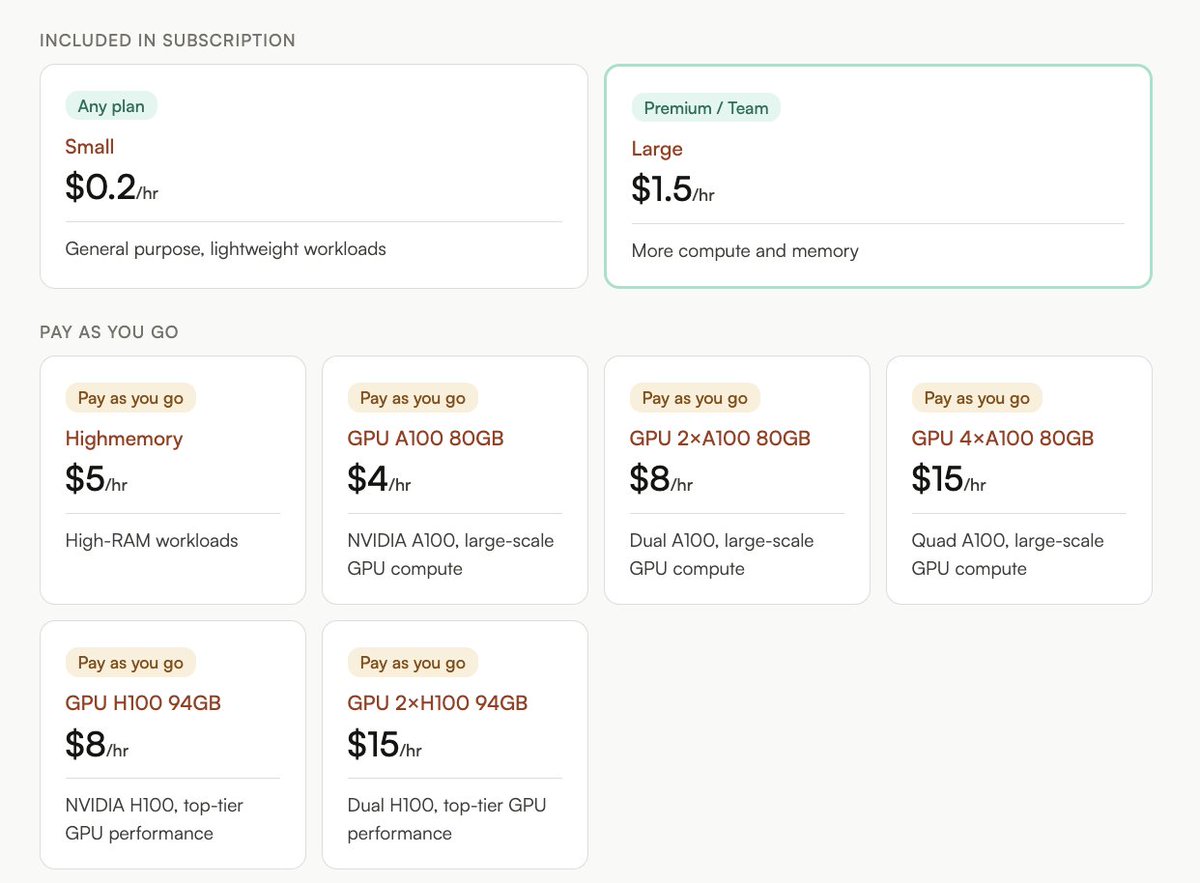Screen dimensions: 1200x883
Task: Click the $5/hr Highmemory price
Action: 96,479
